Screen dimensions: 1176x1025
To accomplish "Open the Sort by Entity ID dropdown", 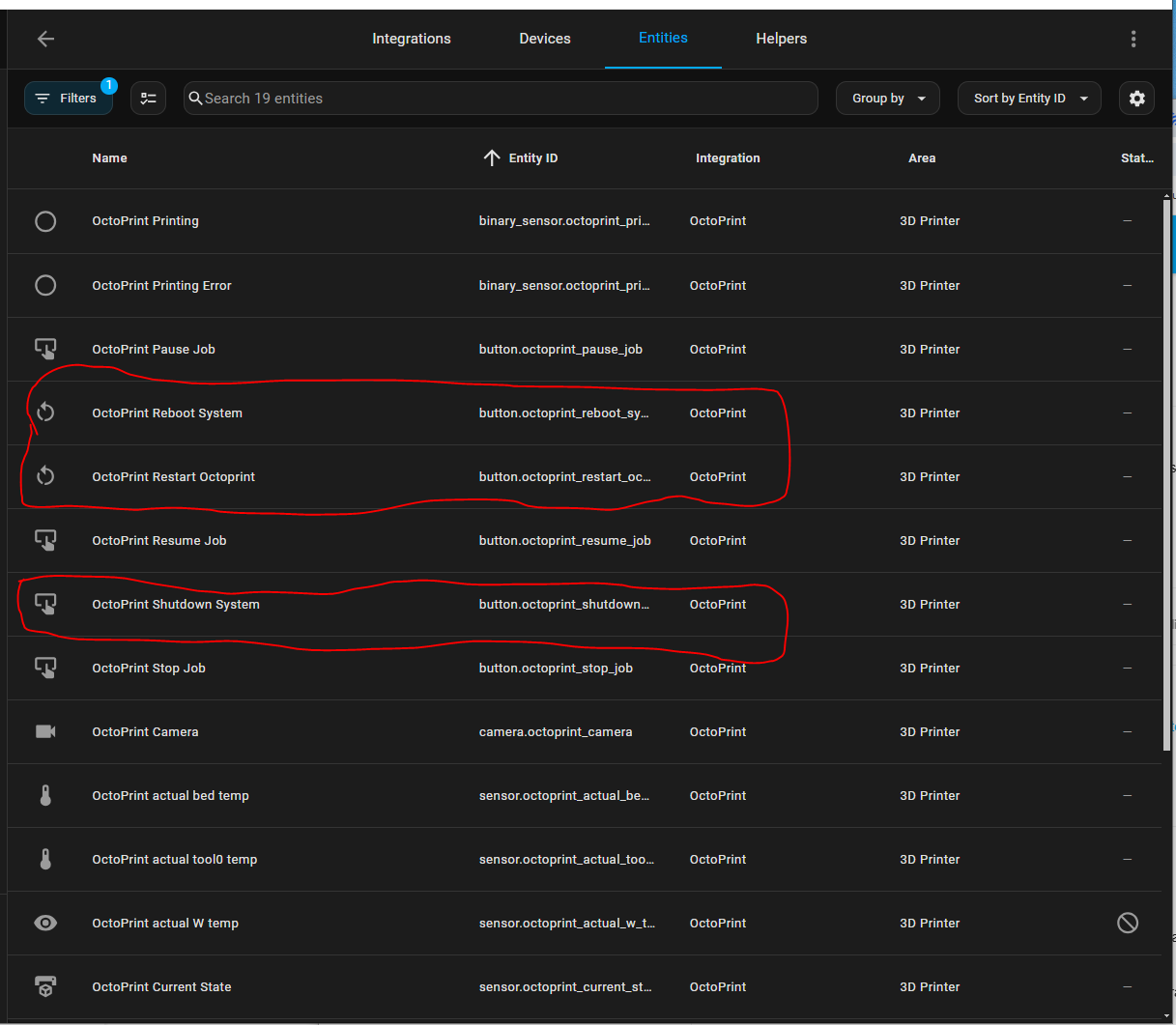I will click(1028, 98).
